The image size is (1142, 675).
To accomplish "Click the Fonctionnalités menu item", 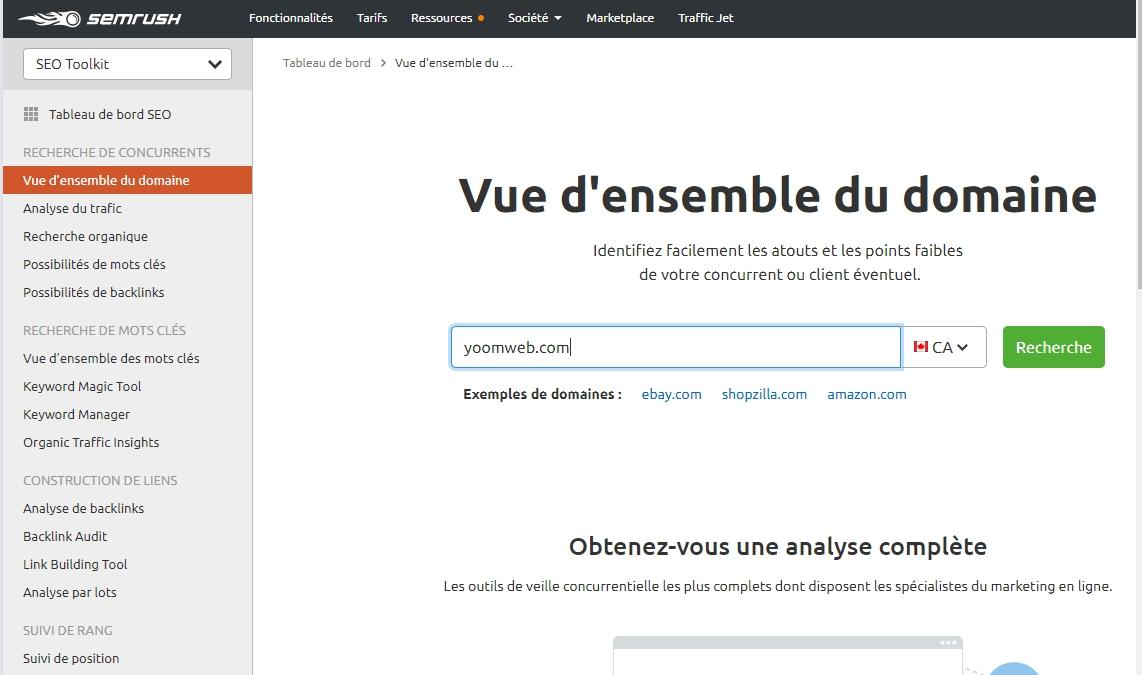I will click(290, 17).
